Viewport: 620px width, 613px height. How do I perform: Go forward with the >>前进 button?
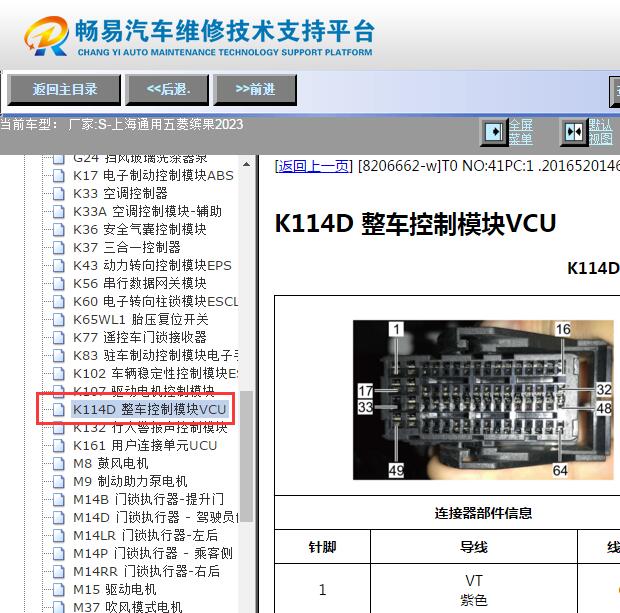[255, 89]
